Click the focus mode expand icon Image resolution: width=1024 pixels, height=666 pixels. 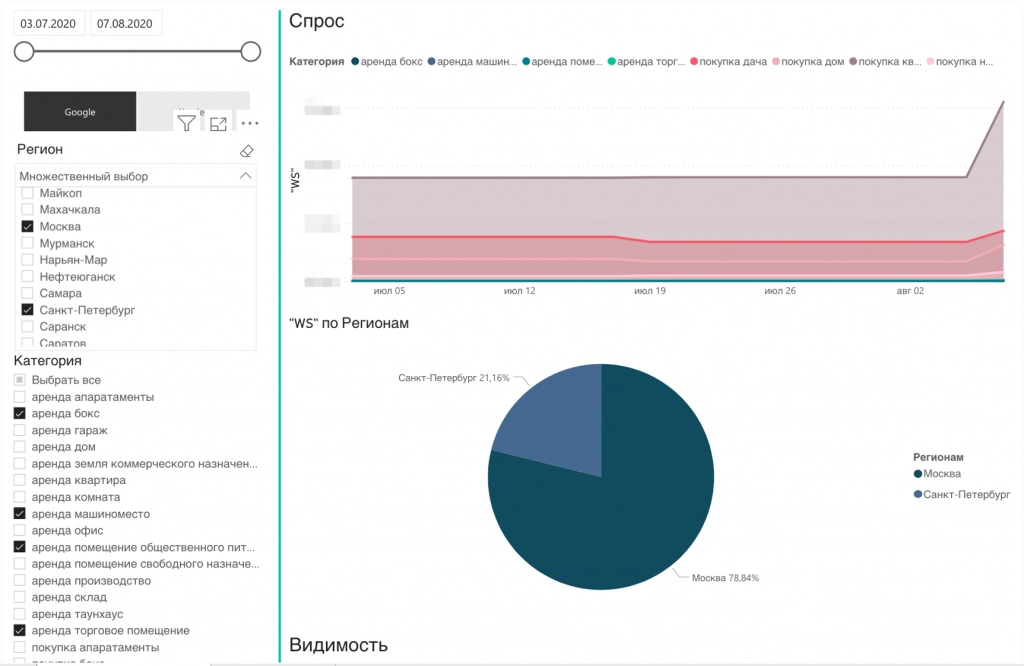[218, 123]
